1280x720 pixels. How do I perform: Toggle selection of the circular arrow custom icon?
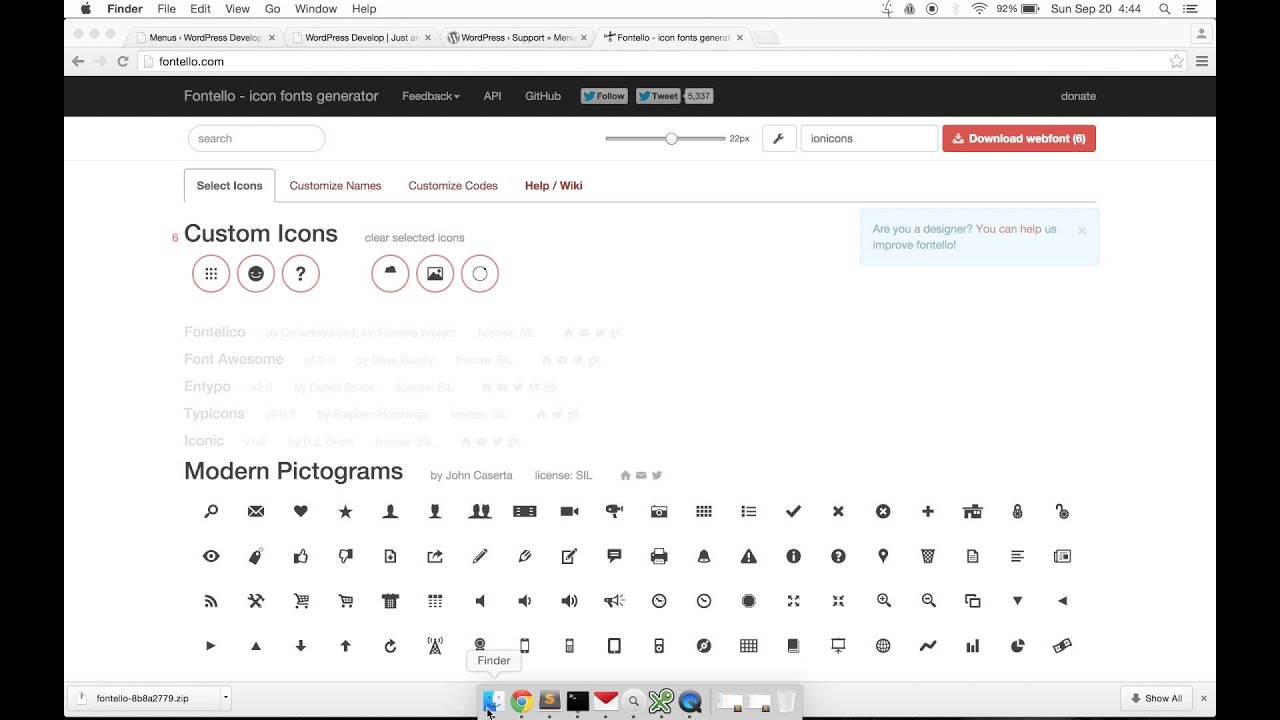coord(480,273)
